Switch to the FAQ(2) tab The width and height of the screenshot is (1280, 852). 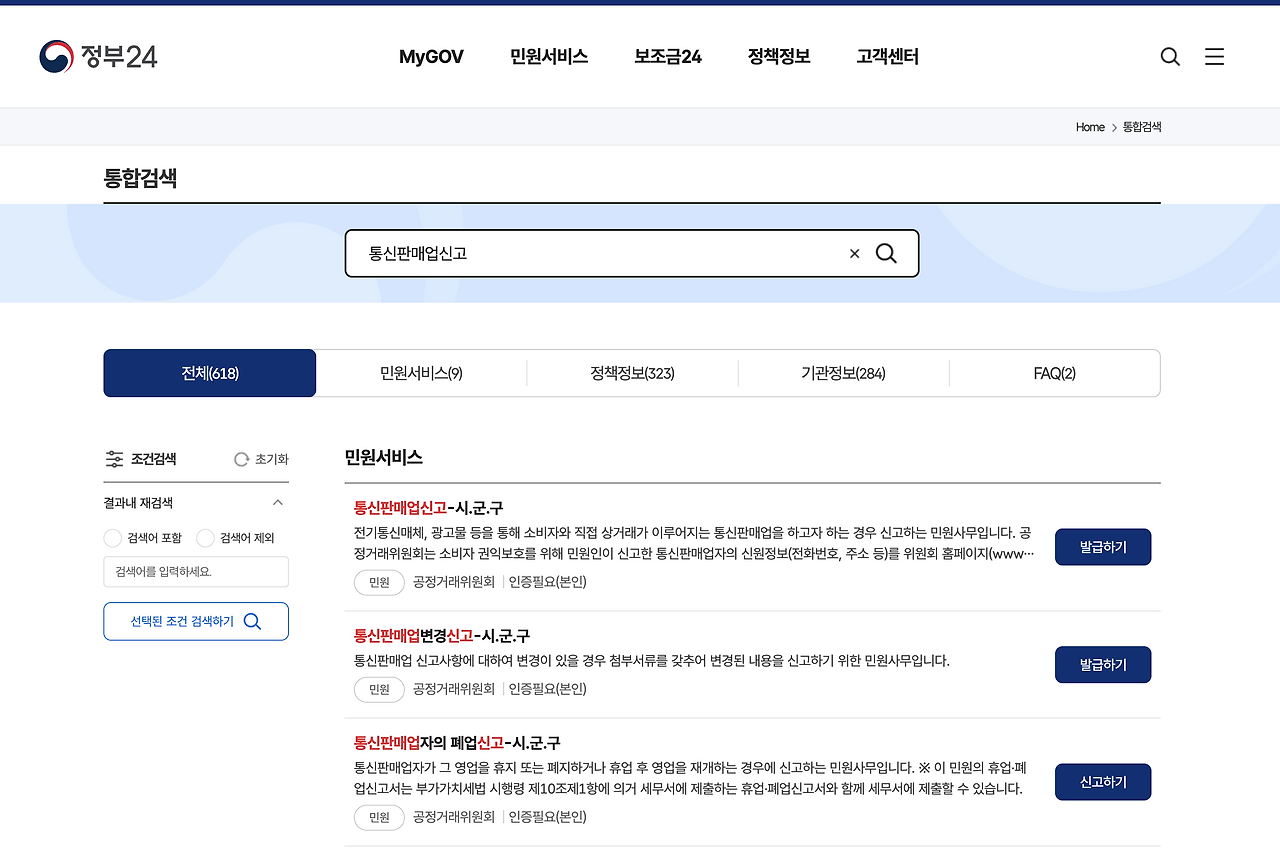coord(1054,372)
